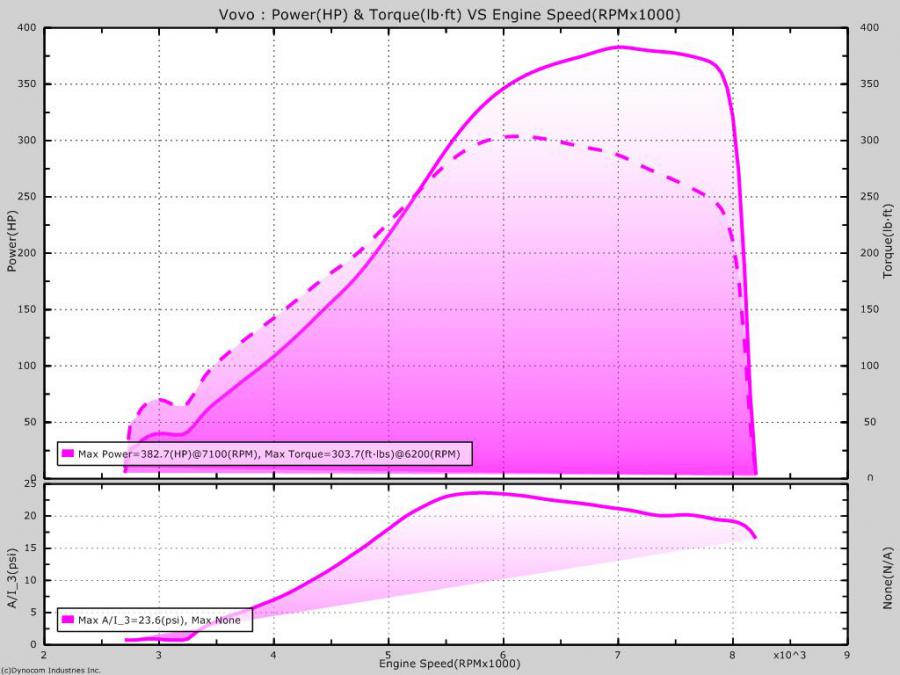
Task: Click the (c)Dynocom Industries Inc. copyright text
Action: 52,670
